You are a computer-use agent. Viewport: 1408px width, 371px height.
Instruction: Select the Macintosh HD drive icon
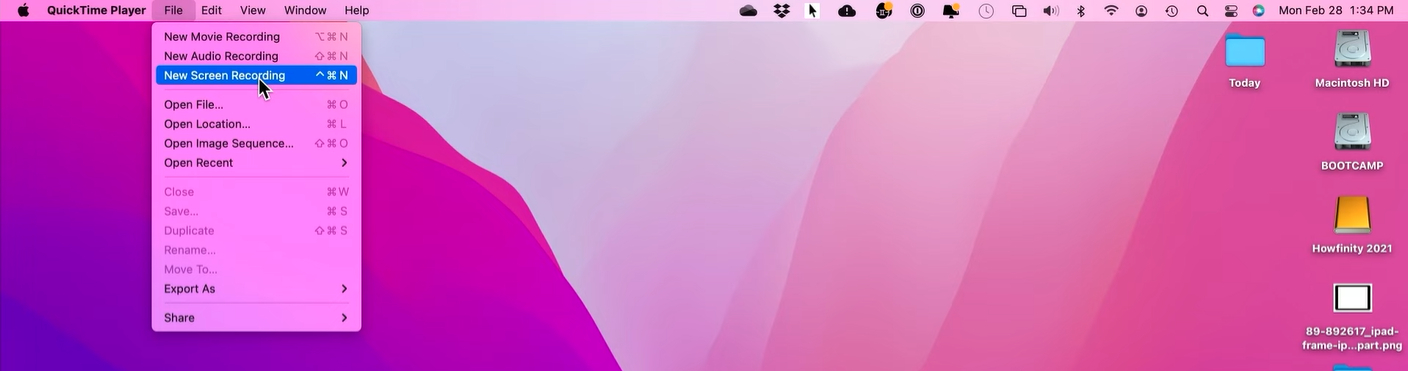(x=1352, y=50)
